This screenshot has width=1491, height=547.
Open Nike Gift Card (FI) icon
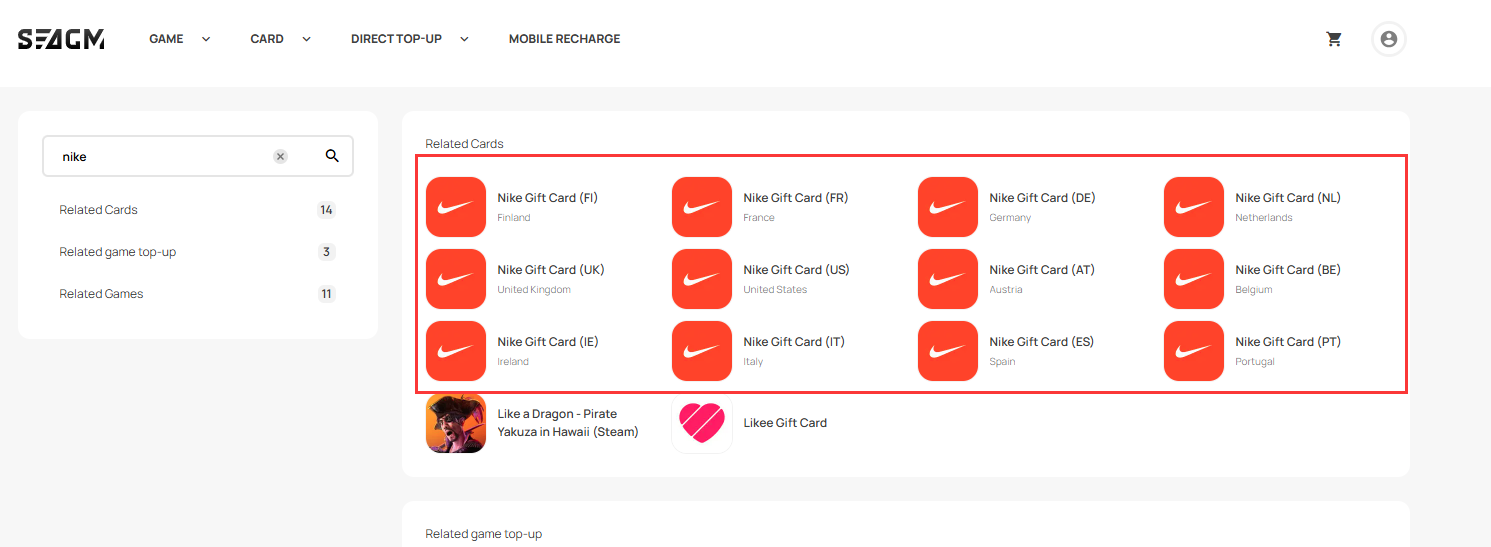click(x=456, y=207)
